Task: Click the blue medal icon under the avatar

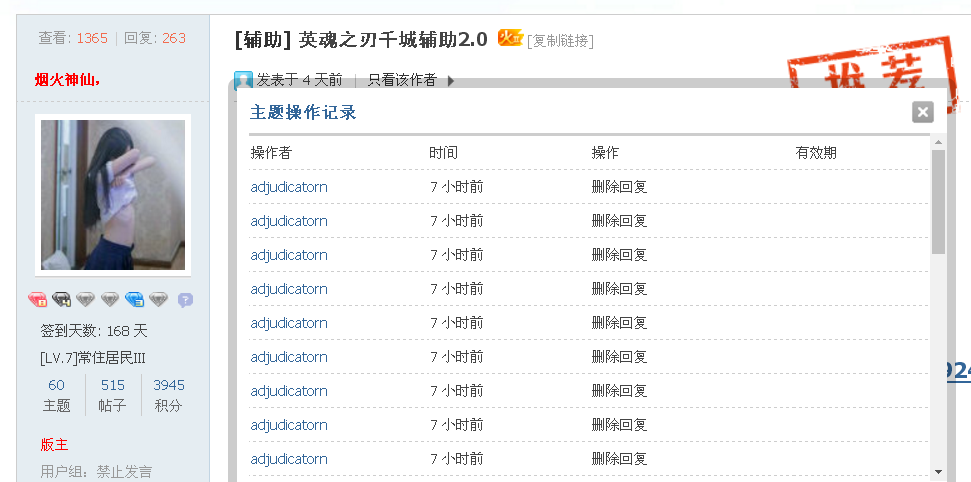Action: [x=134, y=300]
